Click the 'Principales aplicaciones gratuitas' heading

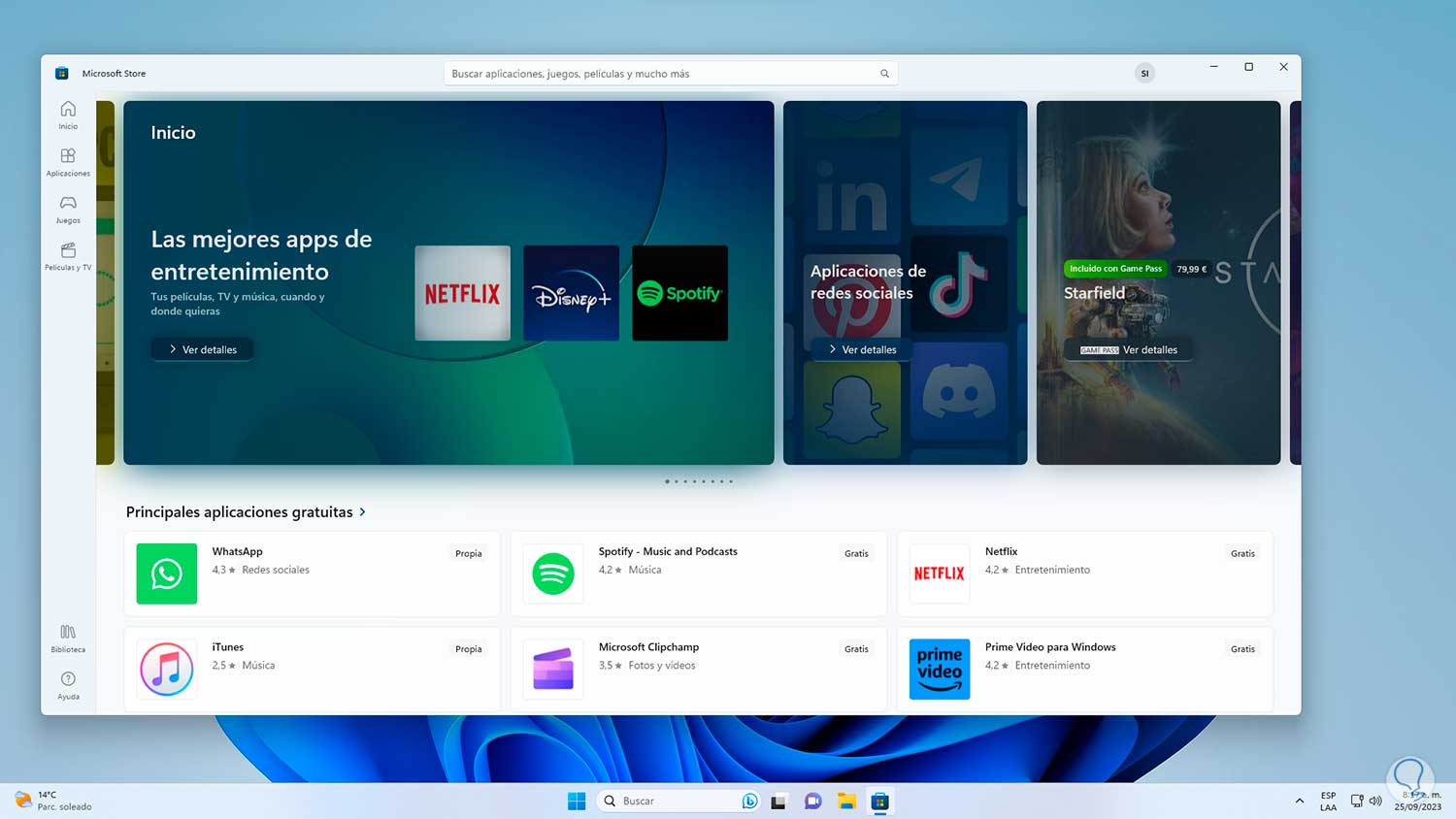point(240,511)
